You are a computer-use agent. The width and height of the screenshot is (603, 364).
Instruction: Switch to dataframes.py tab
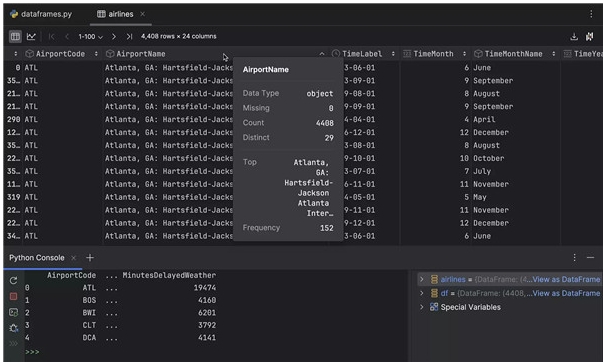(41, 14)
